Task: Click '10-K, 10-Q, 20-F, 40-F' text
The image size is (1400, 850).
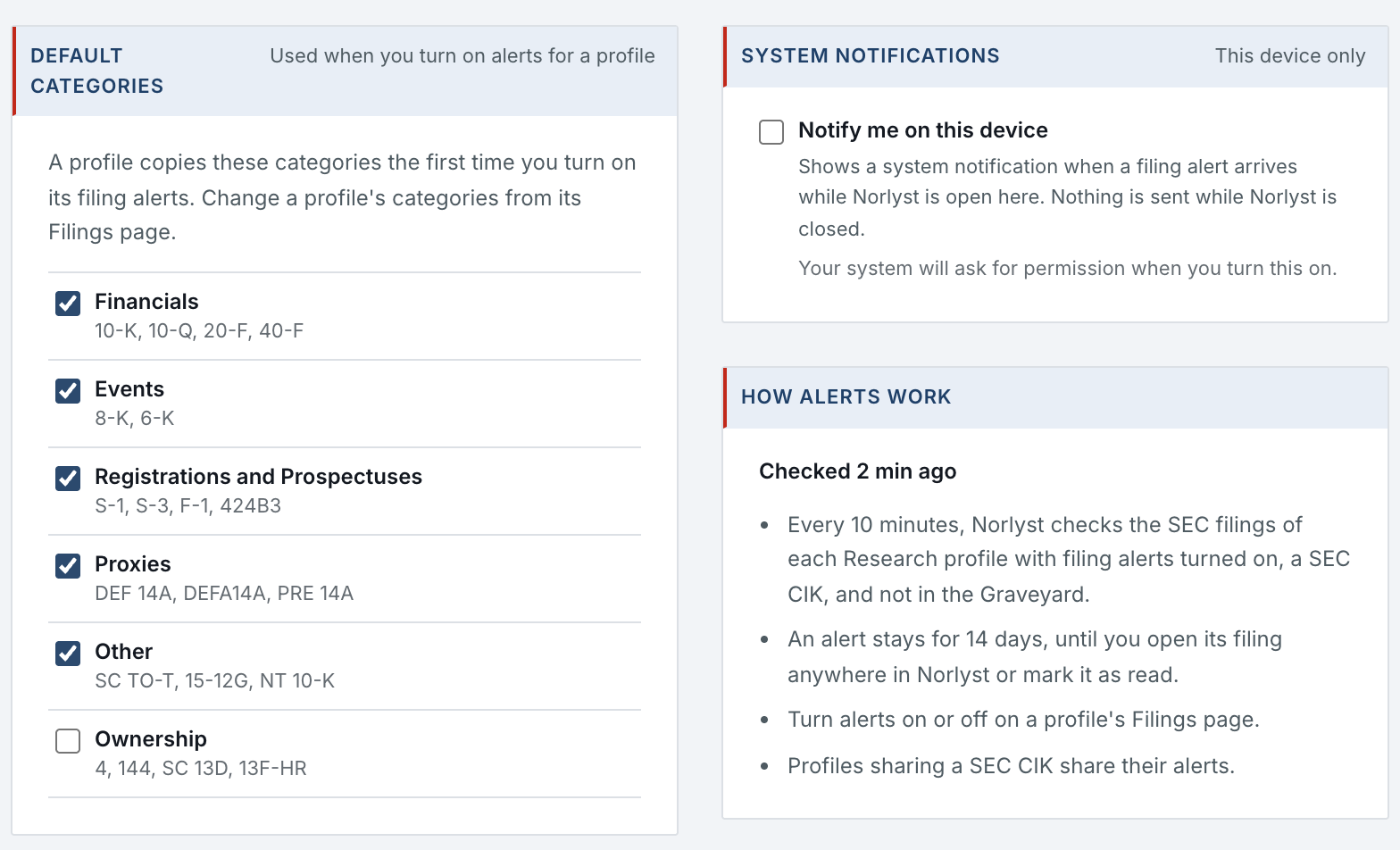Action: point(199,331)
